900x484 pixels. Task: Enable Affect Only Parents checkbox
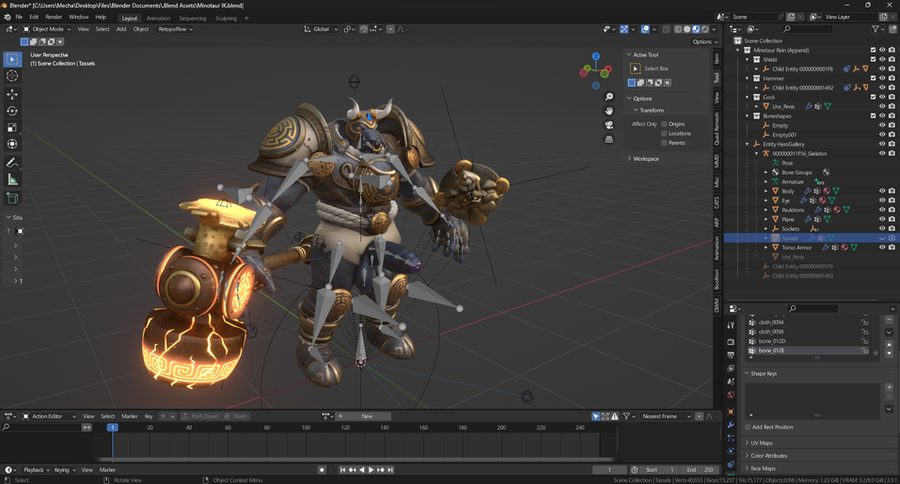pos(664,142)
